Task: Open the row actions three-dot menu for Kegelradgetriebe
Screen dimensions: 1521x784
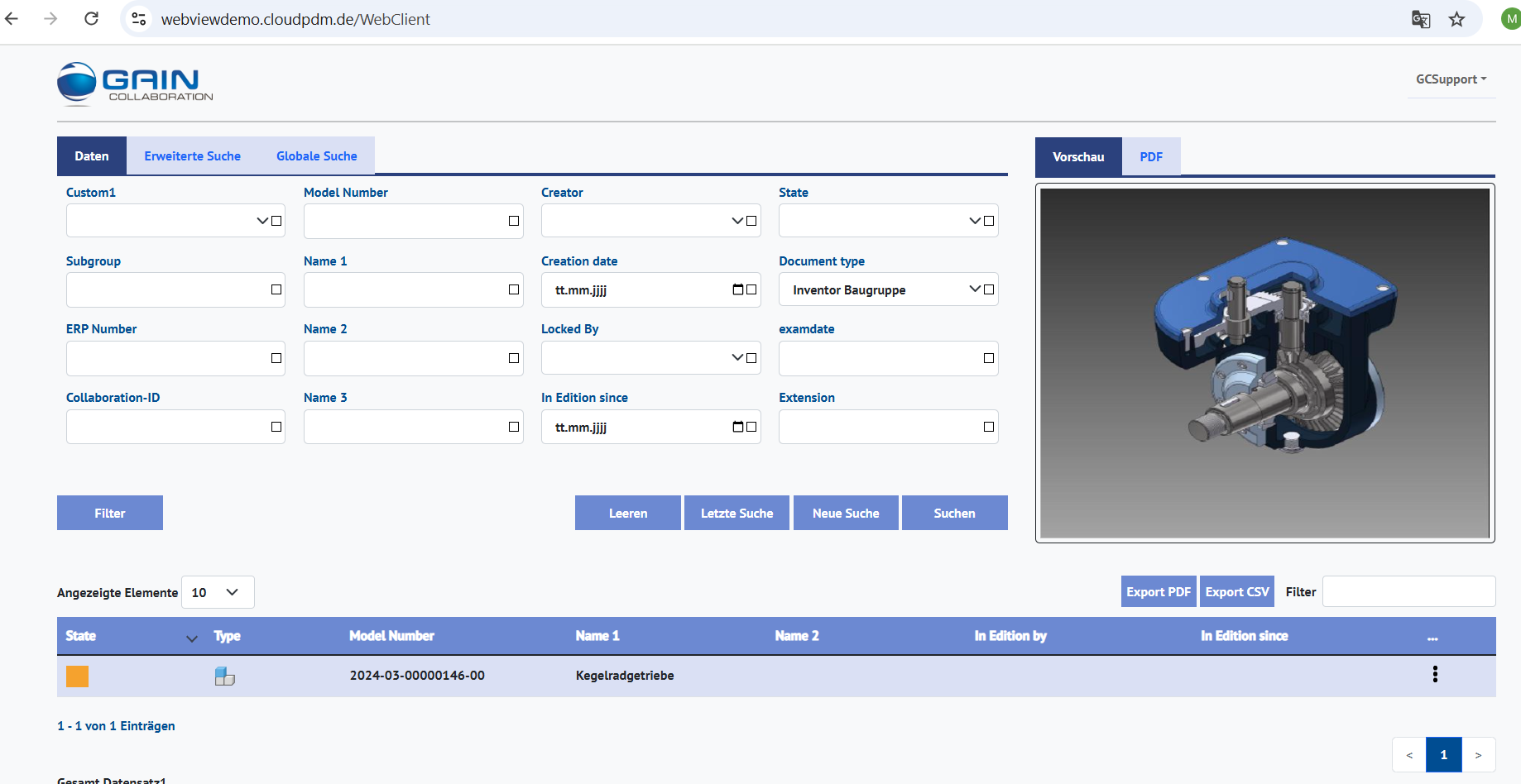Action: 1435,674
